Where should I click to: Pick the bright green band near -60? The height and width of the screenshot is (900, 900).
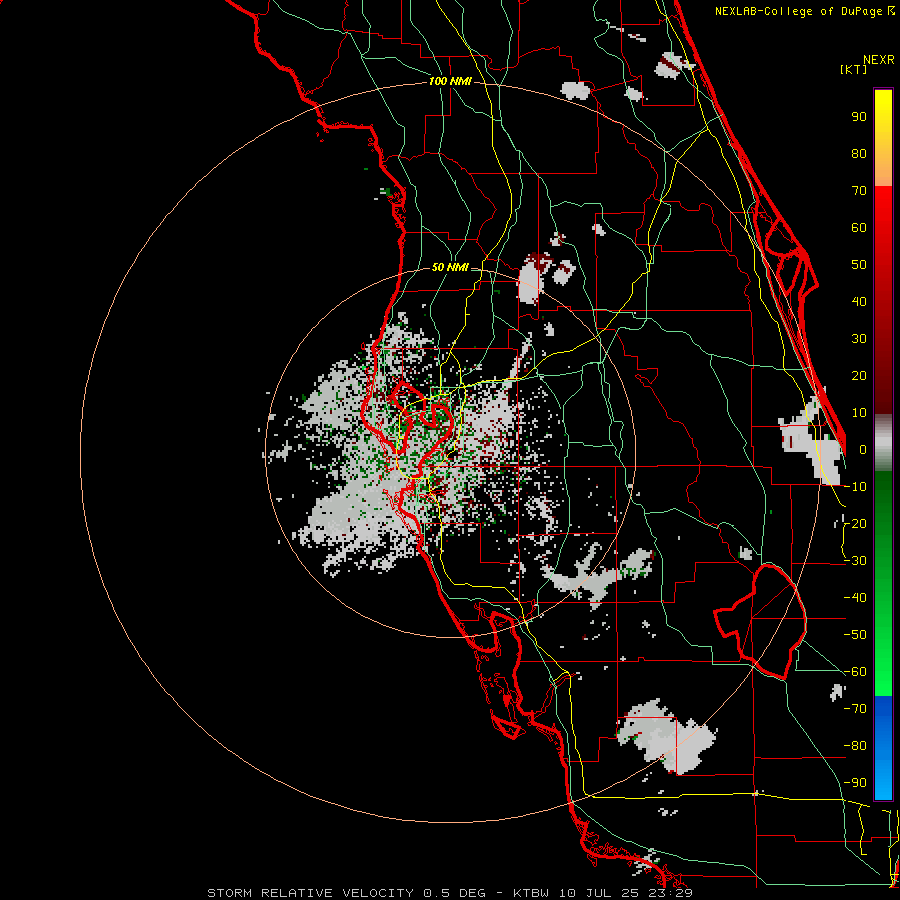click(883, 674)
